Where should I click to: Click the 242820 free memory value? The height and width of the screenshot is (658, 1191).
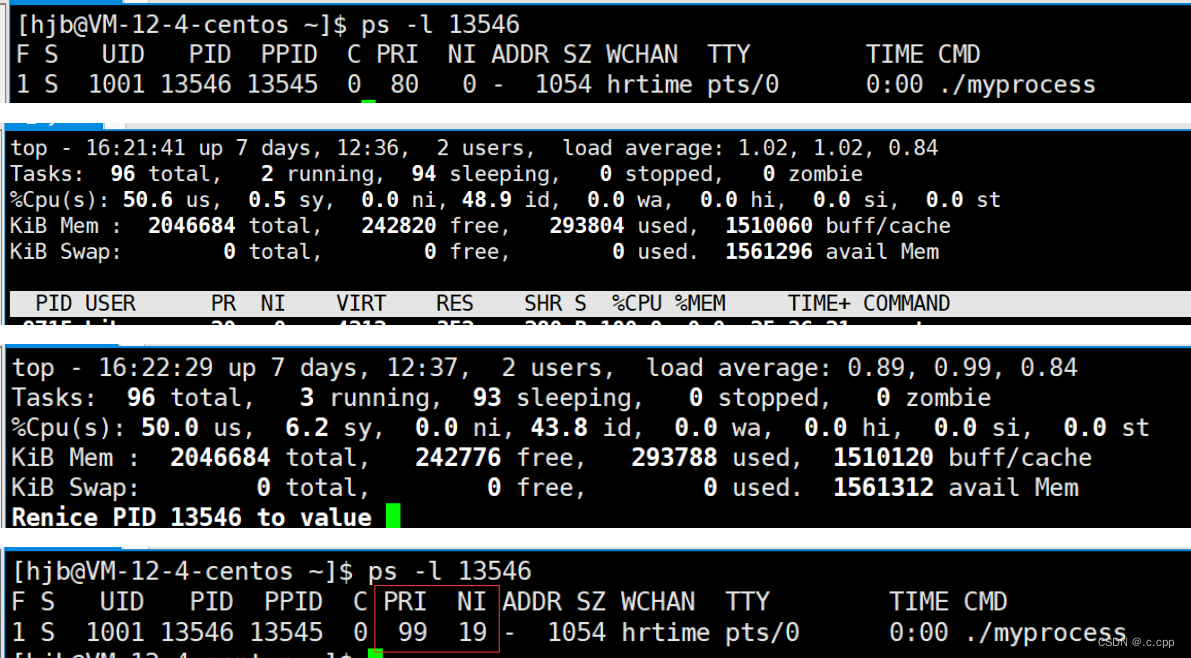[x=398, y=226]
